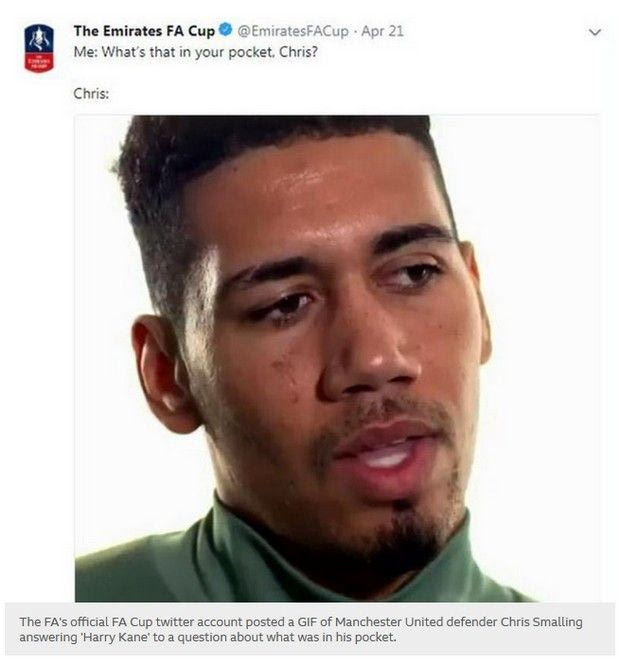The height and width of the screenshot is (665, 620).
Task: Click the trophy in the FA Cup crest
Action: coord(39,39)
